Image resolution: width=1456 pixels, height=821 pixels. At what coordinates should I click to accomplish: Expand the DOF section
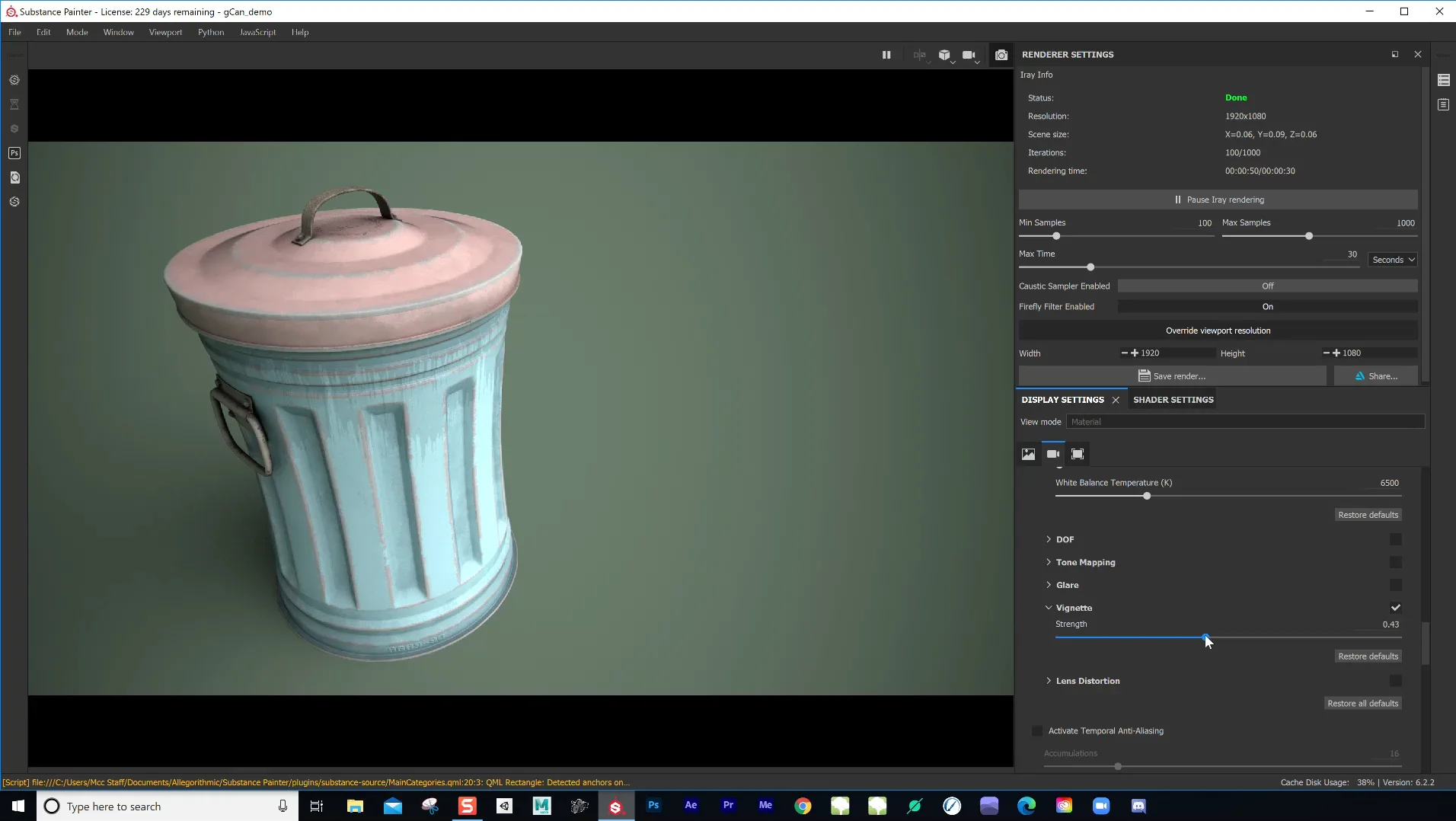tap(1049, 539)
